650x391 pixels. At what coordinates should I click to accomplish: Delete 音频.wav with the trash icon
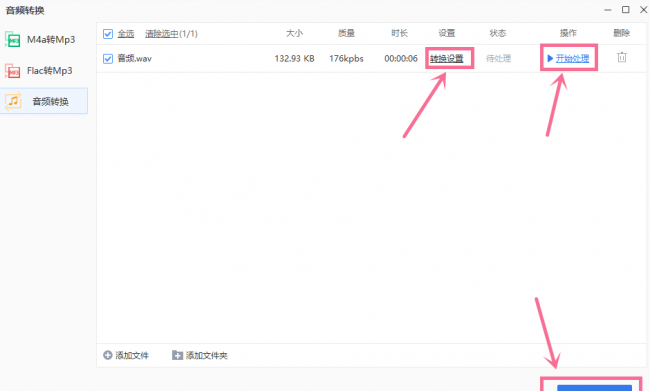[x=622, y=57]
